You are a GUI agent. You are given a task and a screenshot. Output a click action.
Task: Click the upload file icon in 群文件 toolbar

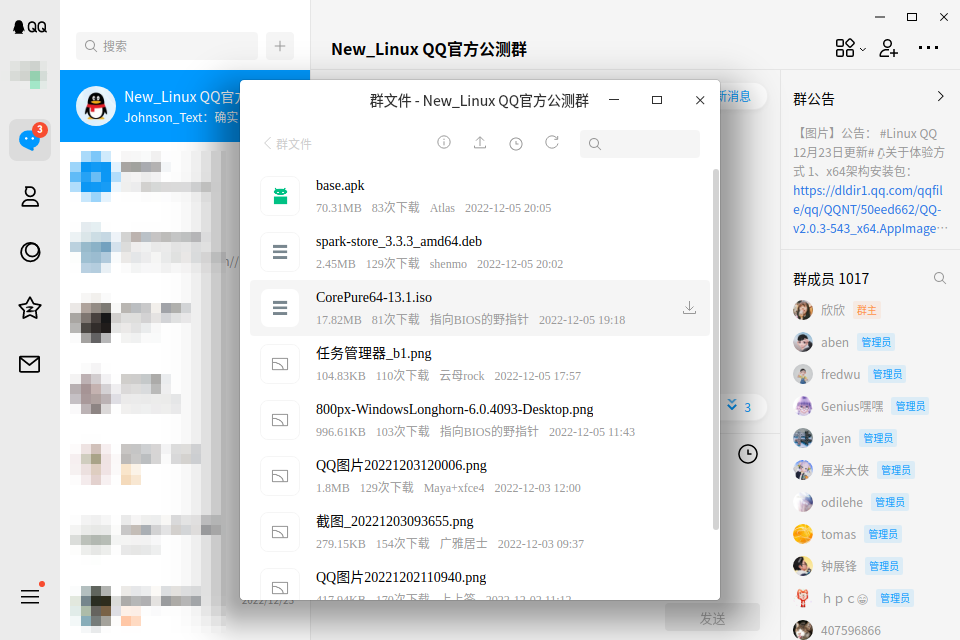480,143
